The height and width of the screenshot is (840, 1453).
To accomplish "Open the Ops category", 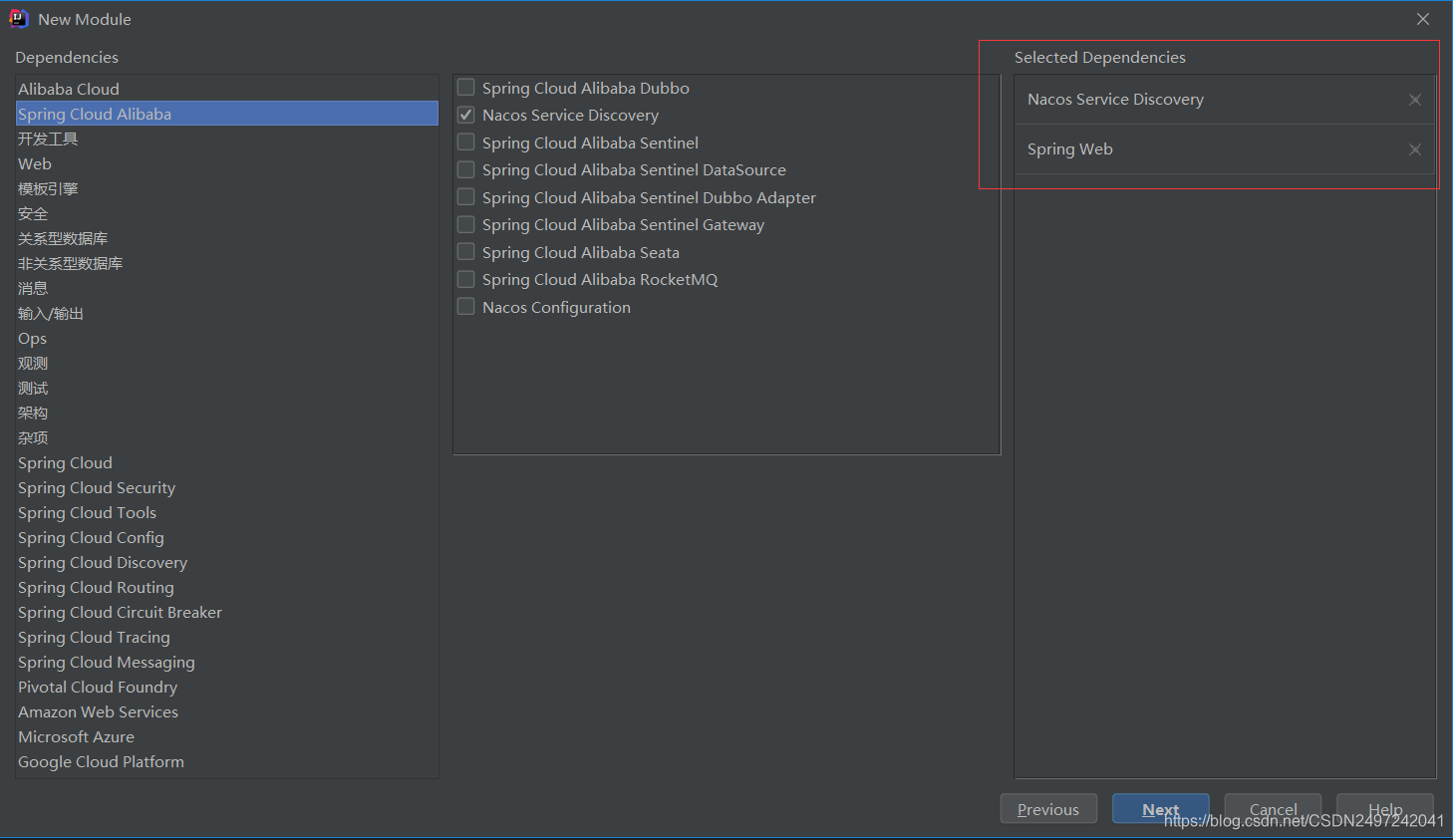I will coord(227,338).
